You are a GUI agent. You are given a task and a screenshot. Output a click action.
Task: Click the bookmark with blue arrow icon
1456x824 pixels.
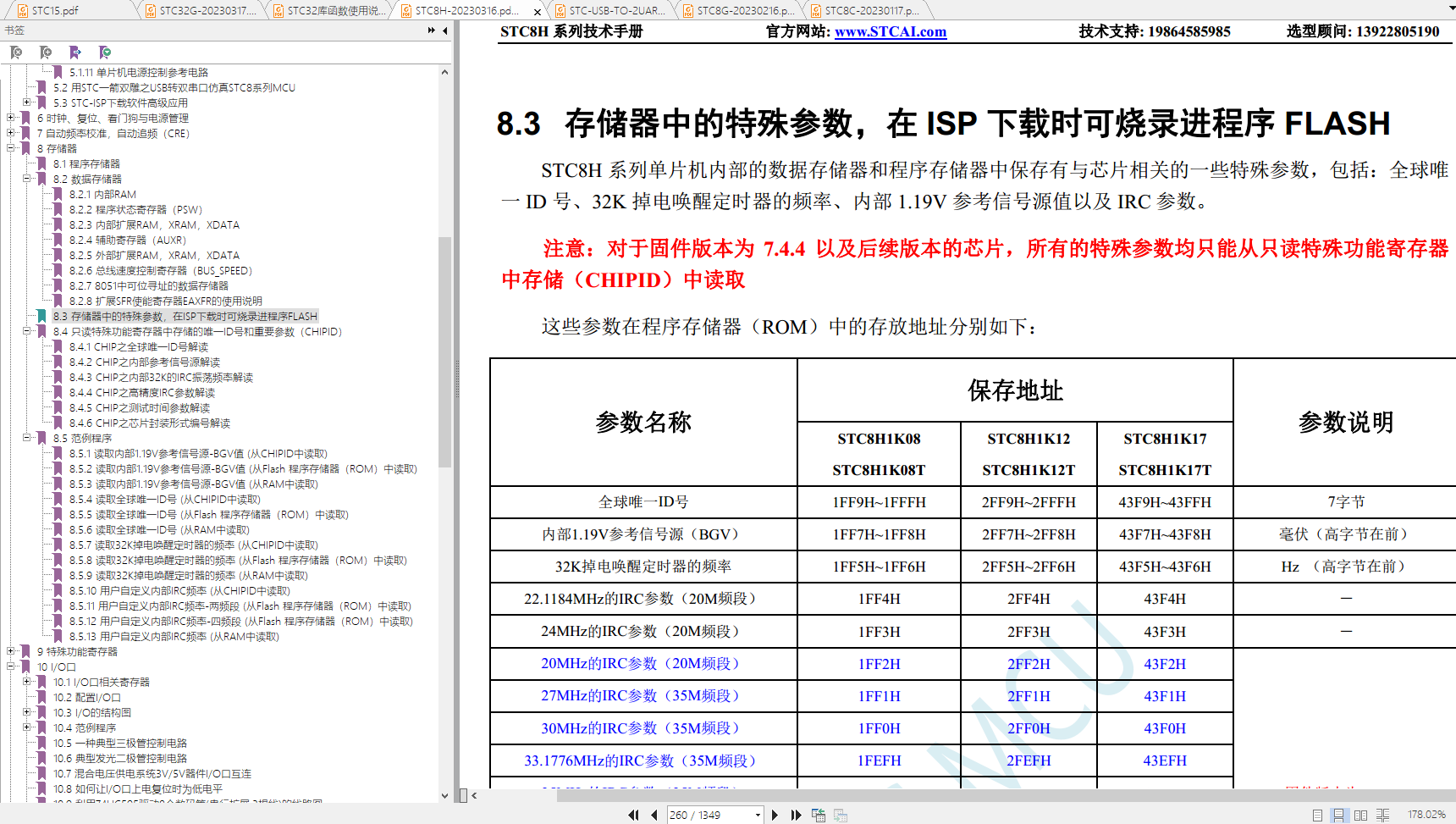point(75,53)
